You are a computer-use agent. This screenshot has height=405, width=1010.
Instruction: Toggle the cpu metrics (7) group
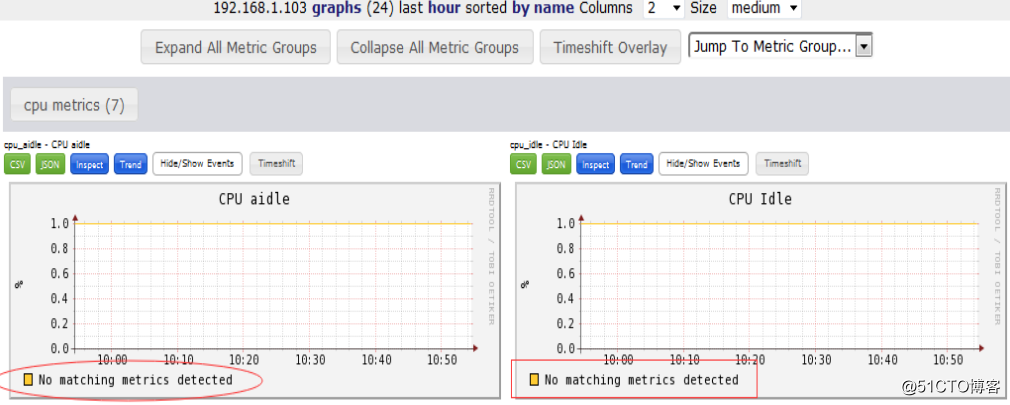74,105
